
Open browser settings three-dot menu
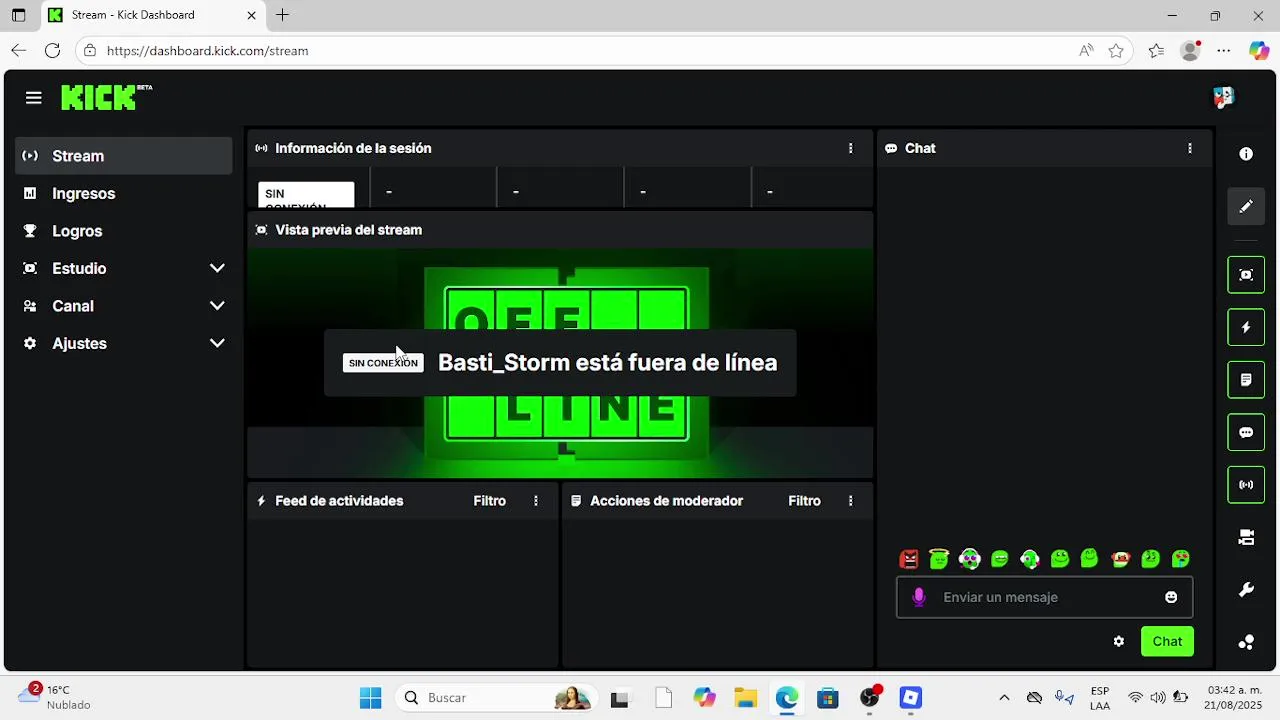1224,50
